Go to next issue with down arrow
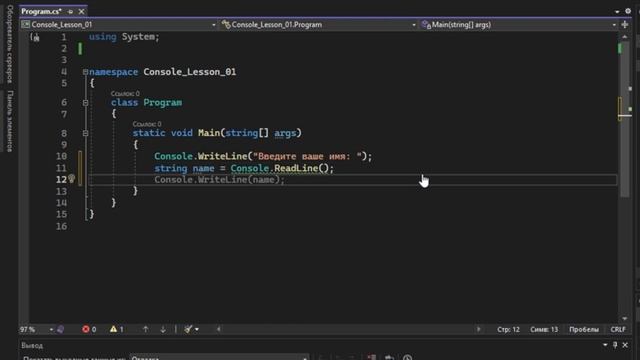640x360 pixels. click(x=163, y=329)
